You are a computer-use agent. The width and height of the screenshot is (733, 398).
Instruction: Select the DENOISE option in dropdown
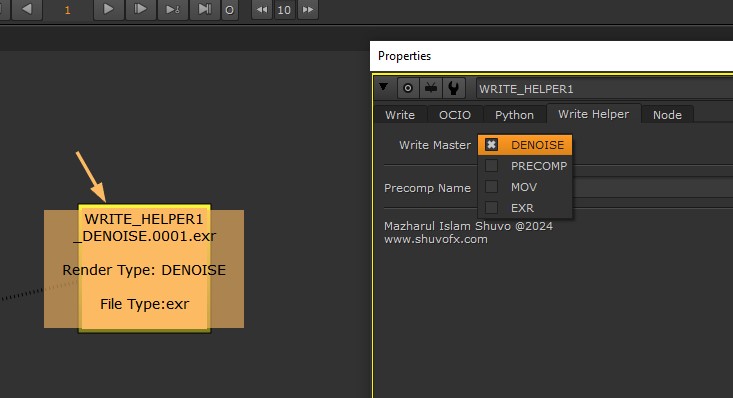pos(525,145)
